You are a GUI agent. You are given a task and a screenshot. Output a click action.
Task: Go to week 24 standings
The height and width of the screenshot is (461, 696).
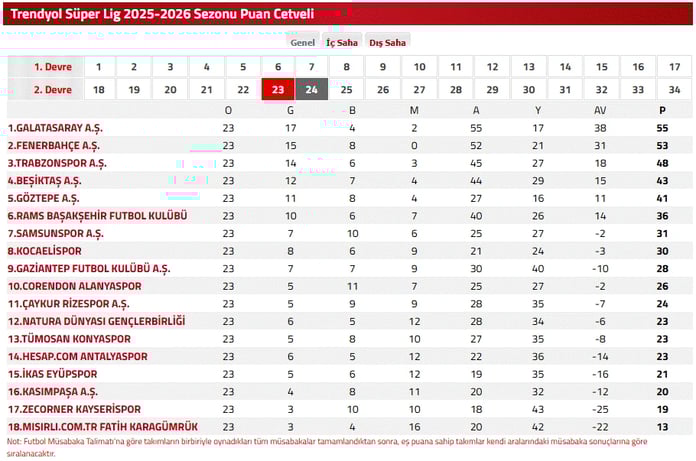pyautogui.click(x=312, y=90)
